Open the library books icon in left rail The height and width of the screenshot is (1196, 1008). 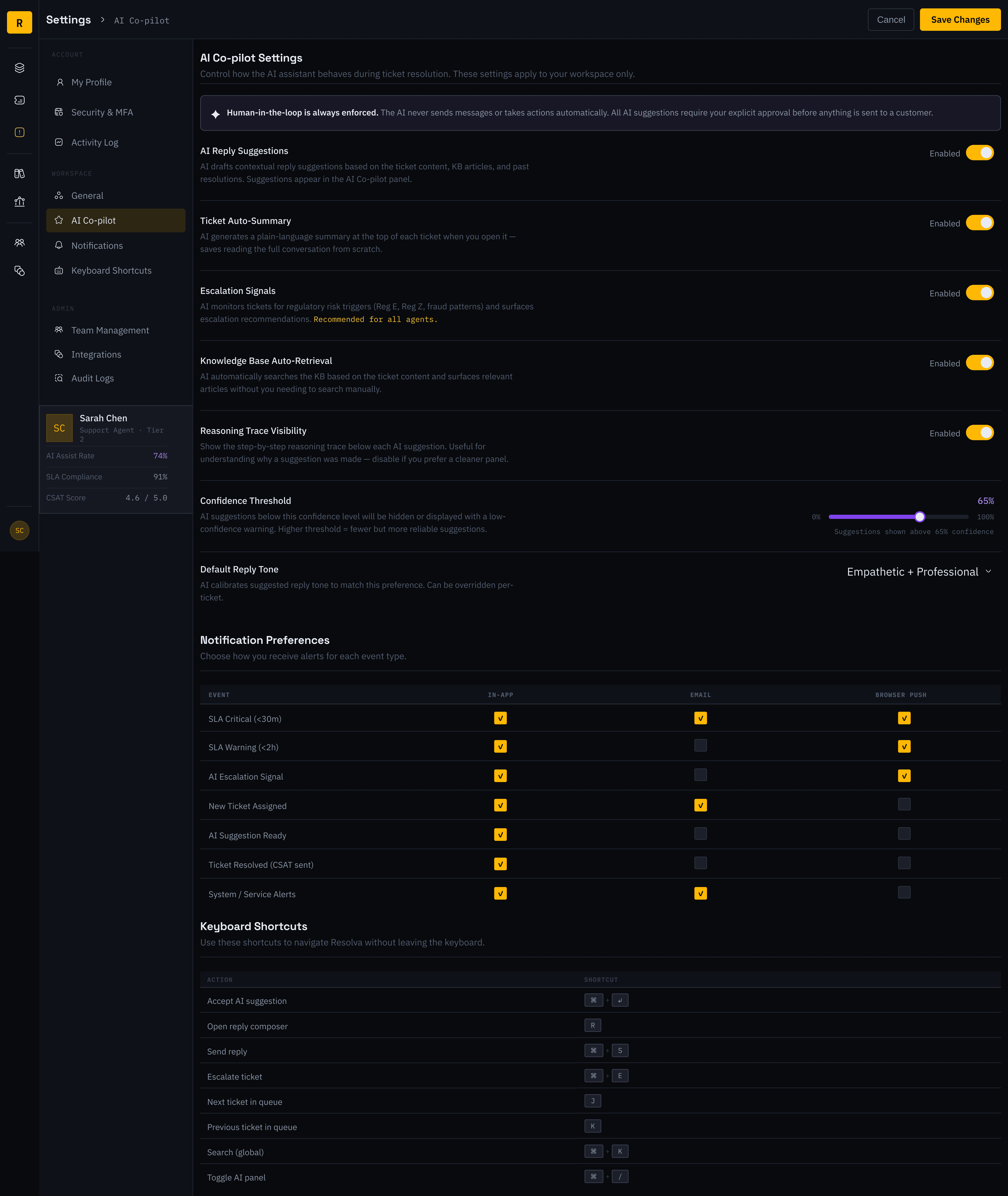(x=19, y=174)
